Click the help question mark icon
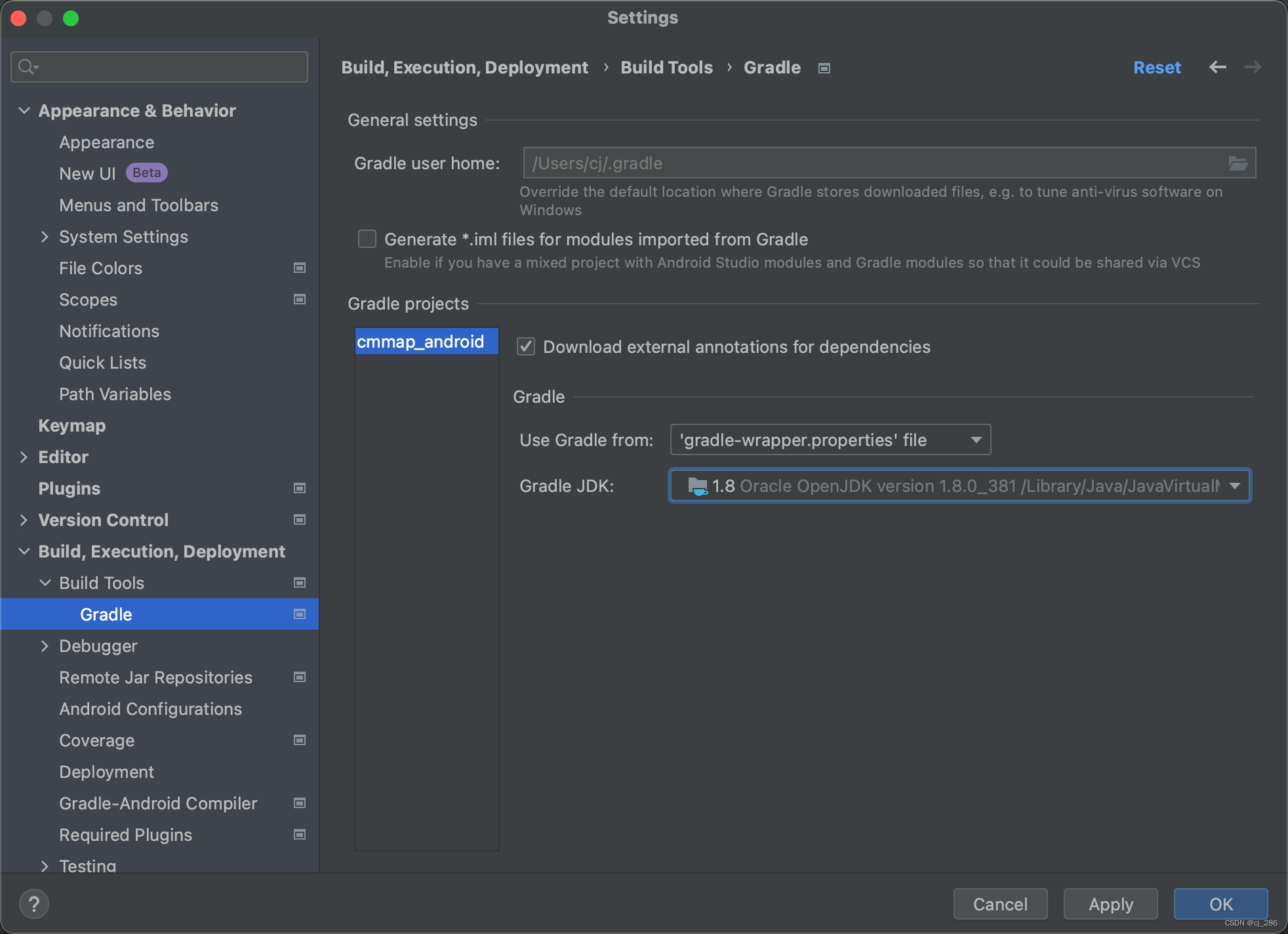The height and width of the screenshot is (934, 1288). click(x=35, y=904)
